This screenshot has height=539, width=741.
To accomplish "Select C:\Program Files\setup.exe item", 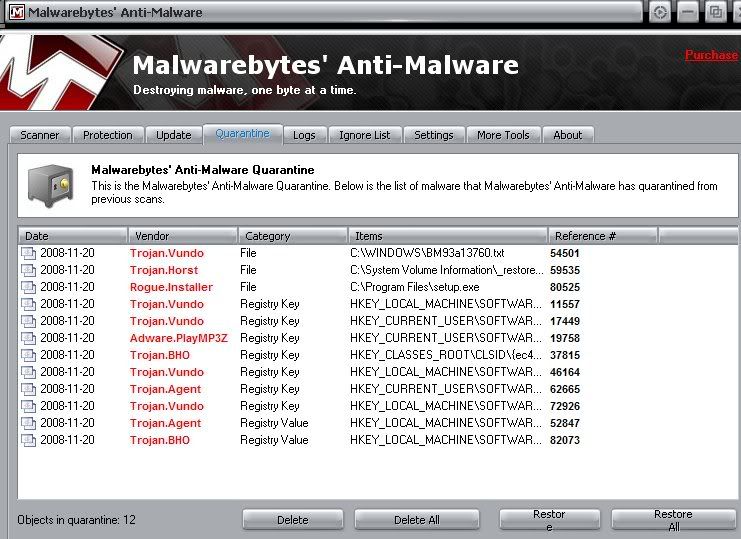I will pyautogui.click(x=414, y=287).
